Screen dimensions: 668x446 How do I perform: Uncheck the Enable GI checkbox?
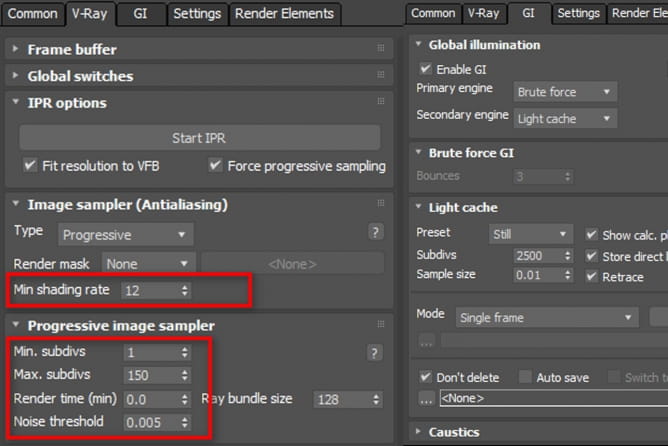pos(426,69)
